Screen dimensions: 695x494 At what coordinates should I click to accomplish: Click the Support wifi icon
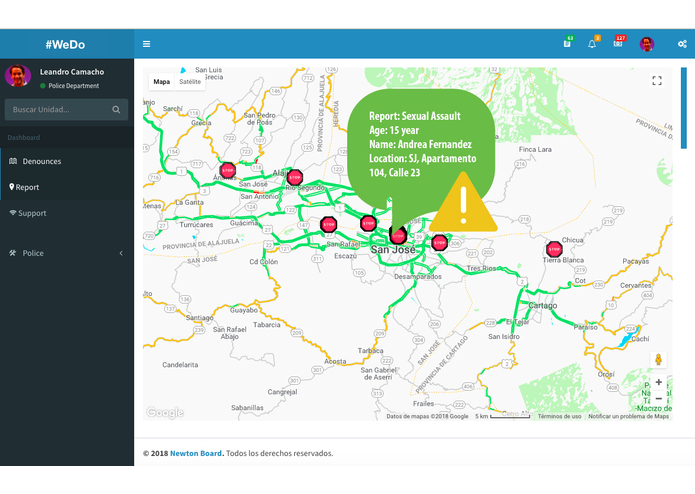[13, 213]
